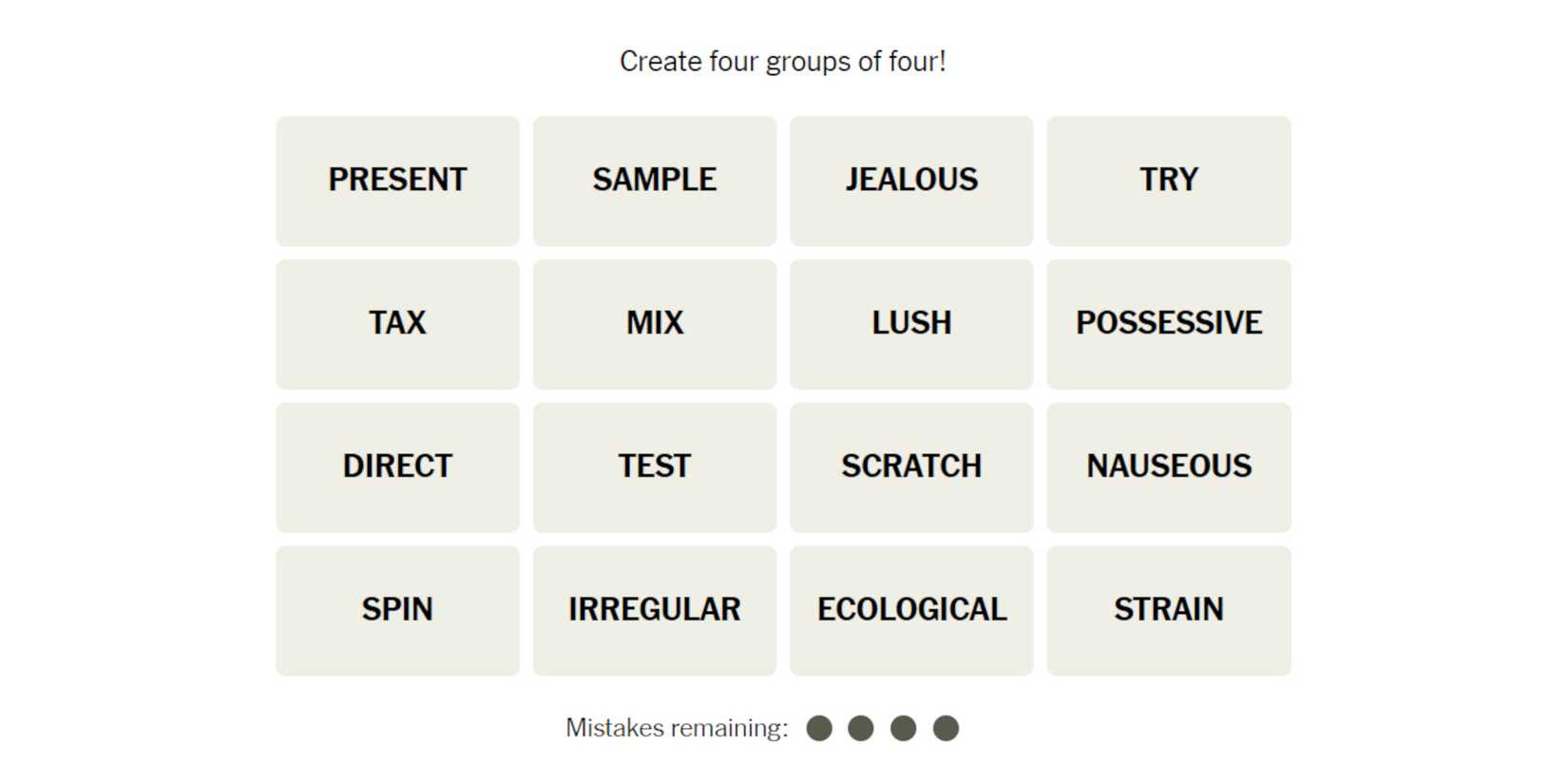Select the STRAIN tile

click(x=1169, y=610)
